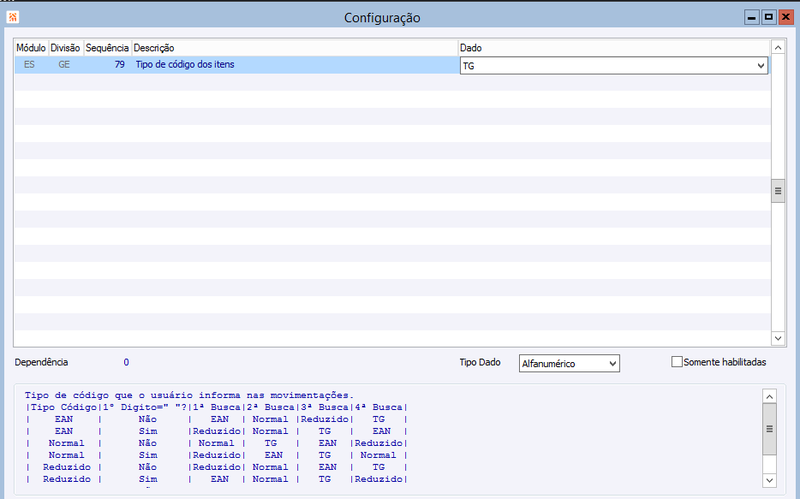Minimize the Configuração window
Image resolution: width=800 pixels, height=499 pixels.
(752, 17)
